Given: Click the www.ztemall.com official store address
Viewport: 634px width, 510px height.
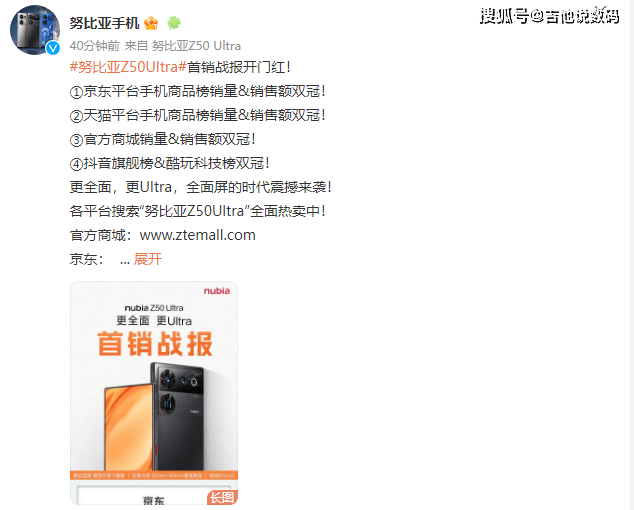Looking at the screenshot, I should pyautogui.click(x=197, y=235).
